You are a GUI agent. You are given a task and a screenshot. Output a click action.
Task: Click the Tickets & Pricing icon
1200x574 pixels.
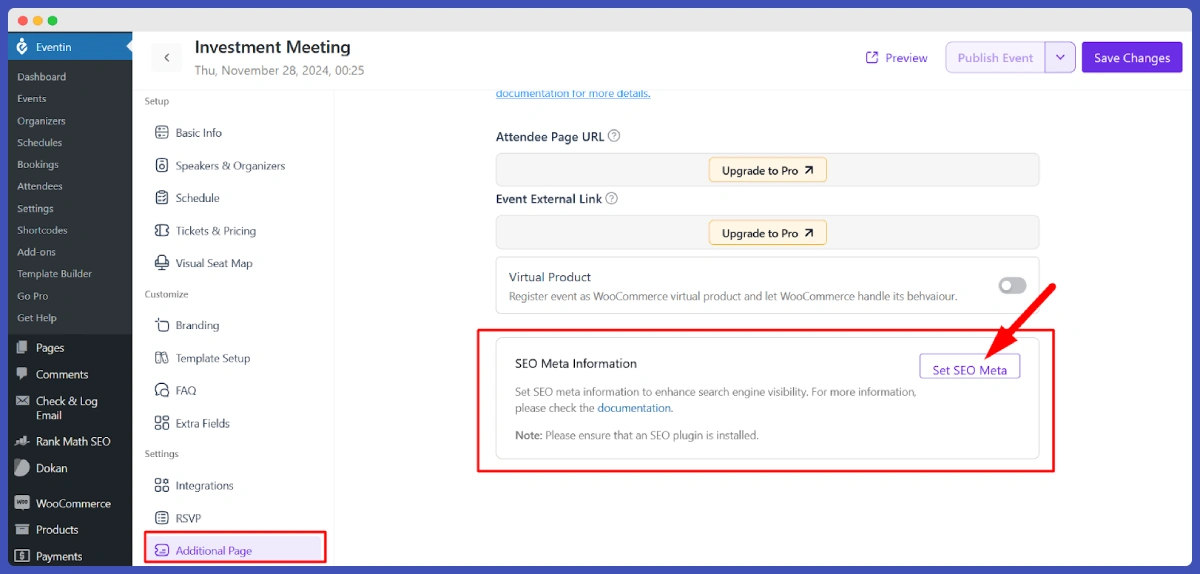tap(161, 231)
